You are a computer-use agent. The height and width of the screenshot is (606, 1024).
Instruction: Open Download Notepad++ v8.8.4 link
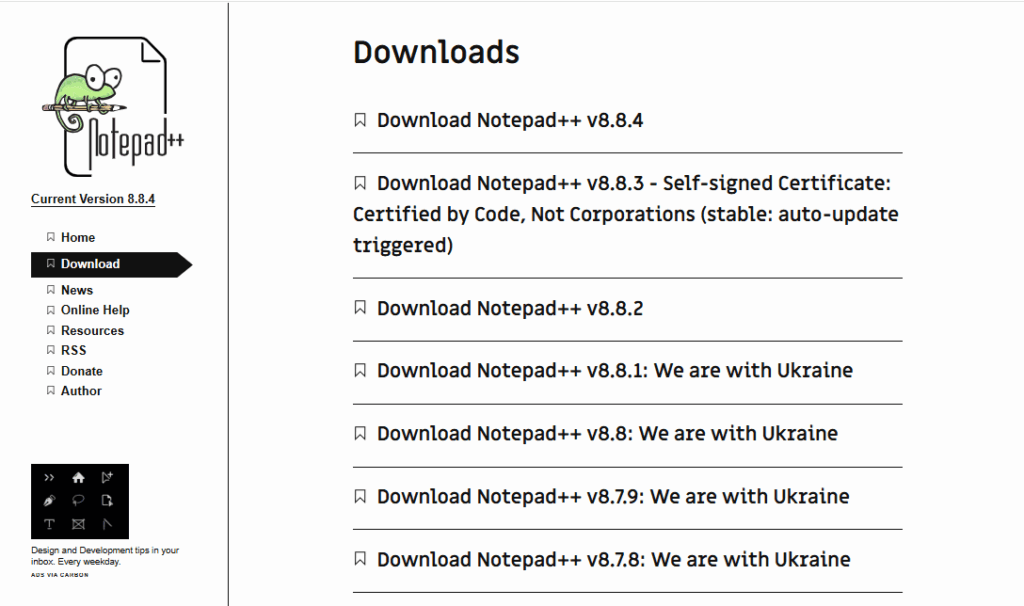pyautogui.click(x=510, y=121)
